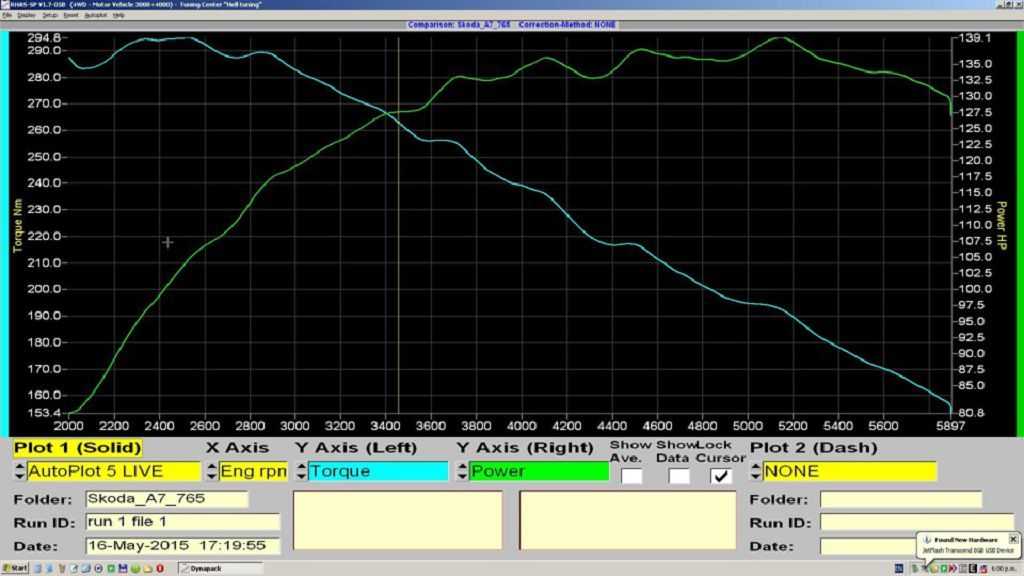Click the Plot 2 stepper arrows
The width and height of the screenshot is (1024, 576).
(x=756, y=471)
